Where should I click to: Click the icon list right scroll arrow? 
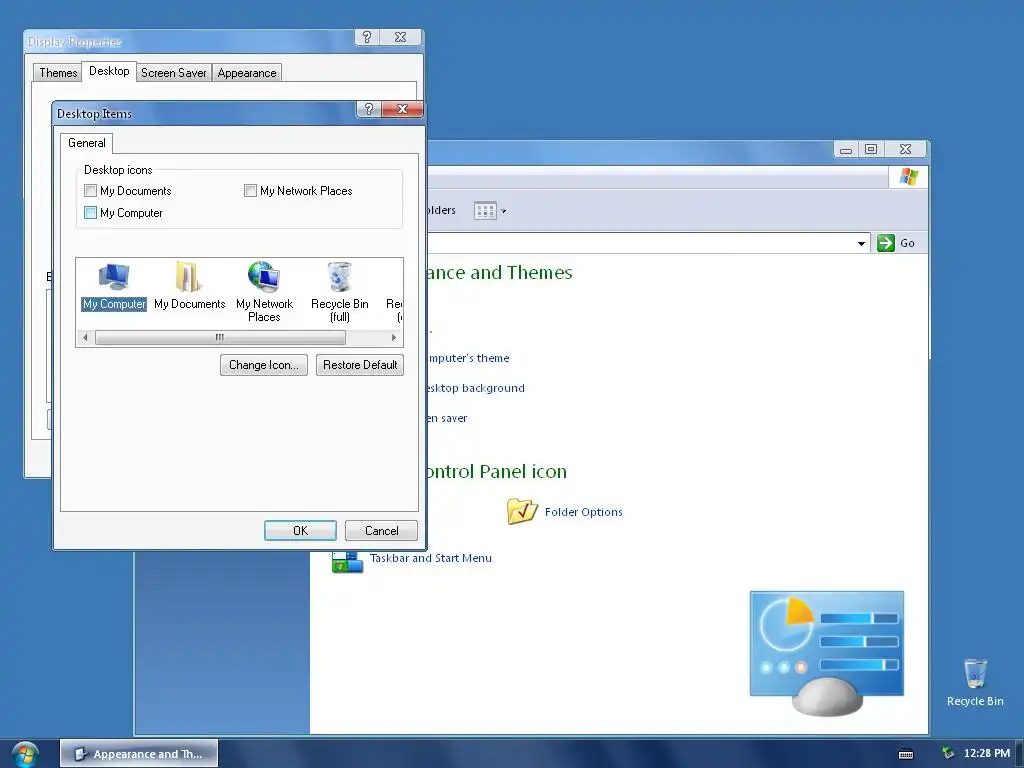pos(394,338)
